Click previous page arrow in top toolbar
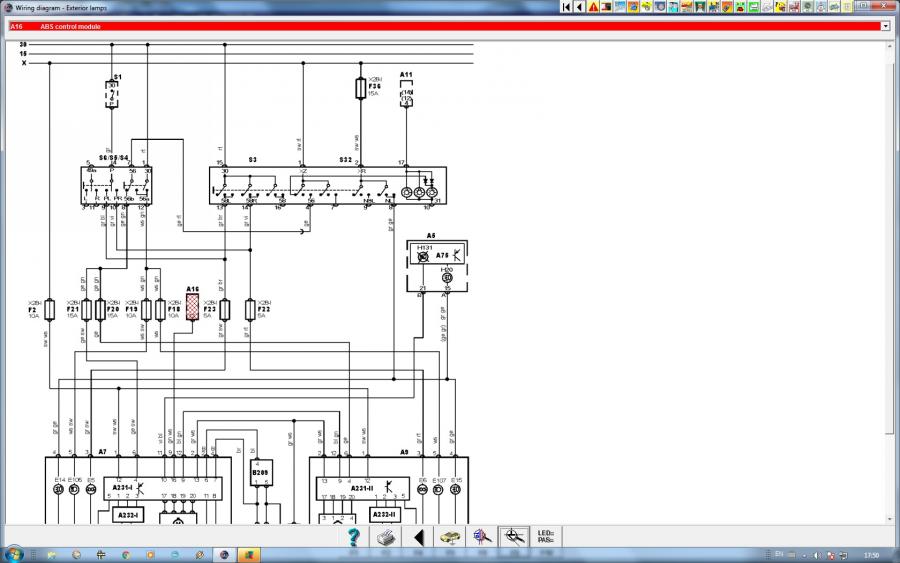The image size is (900, 563). point(579,6)
